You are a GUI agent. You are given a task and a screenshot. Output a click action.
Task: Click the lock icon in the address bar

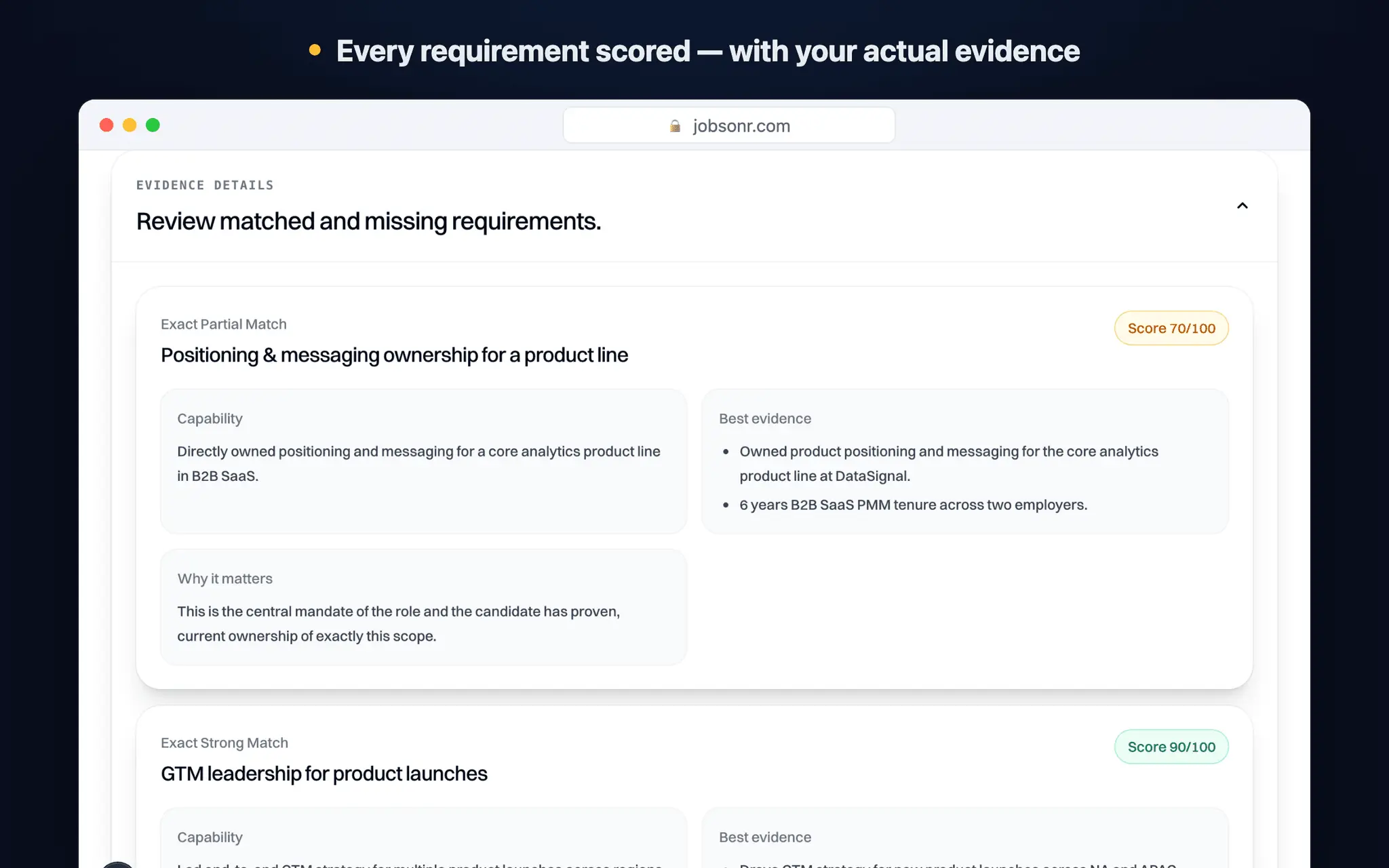pos(675,126)
